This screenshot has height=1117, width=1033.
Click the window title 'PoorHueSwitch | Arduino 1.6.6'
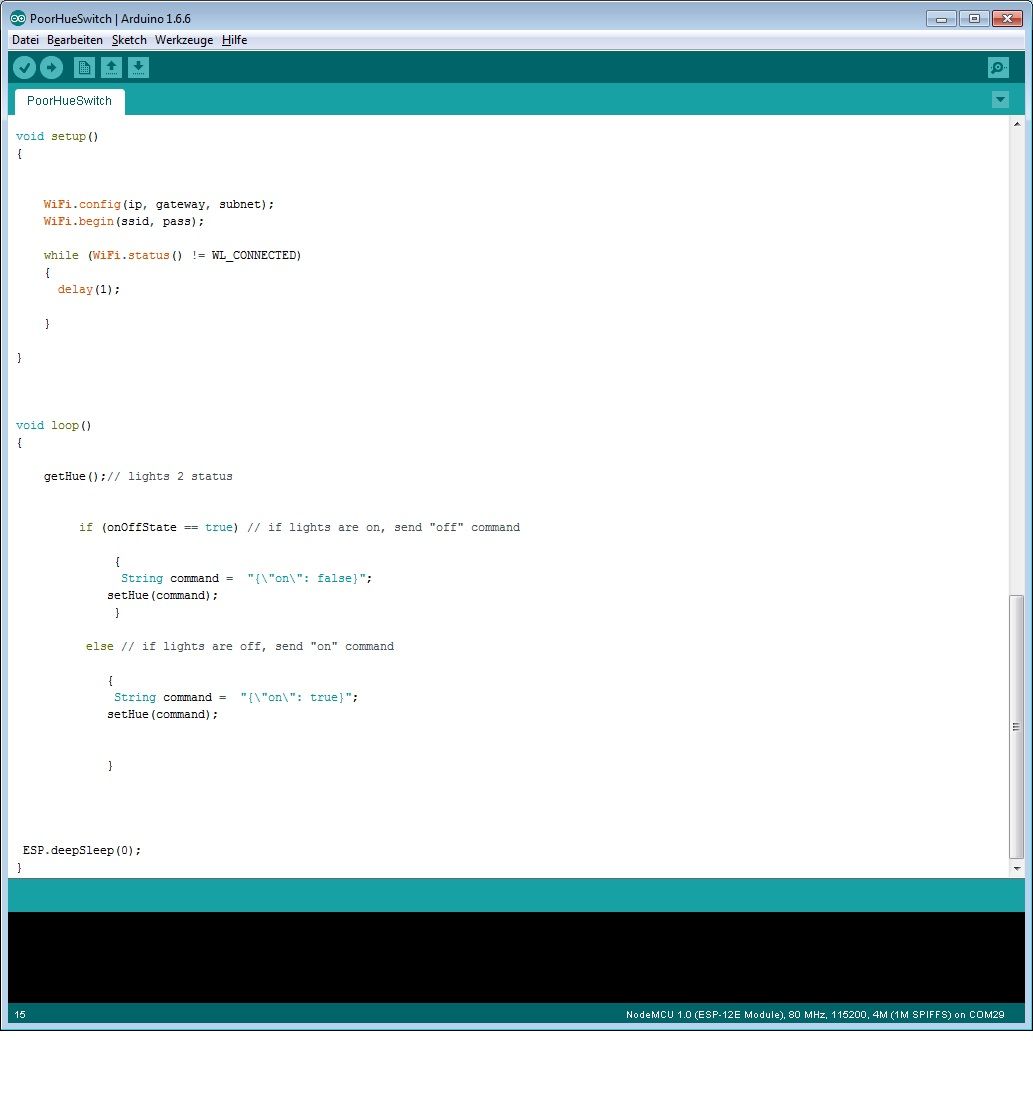click(x=110, y=19)
